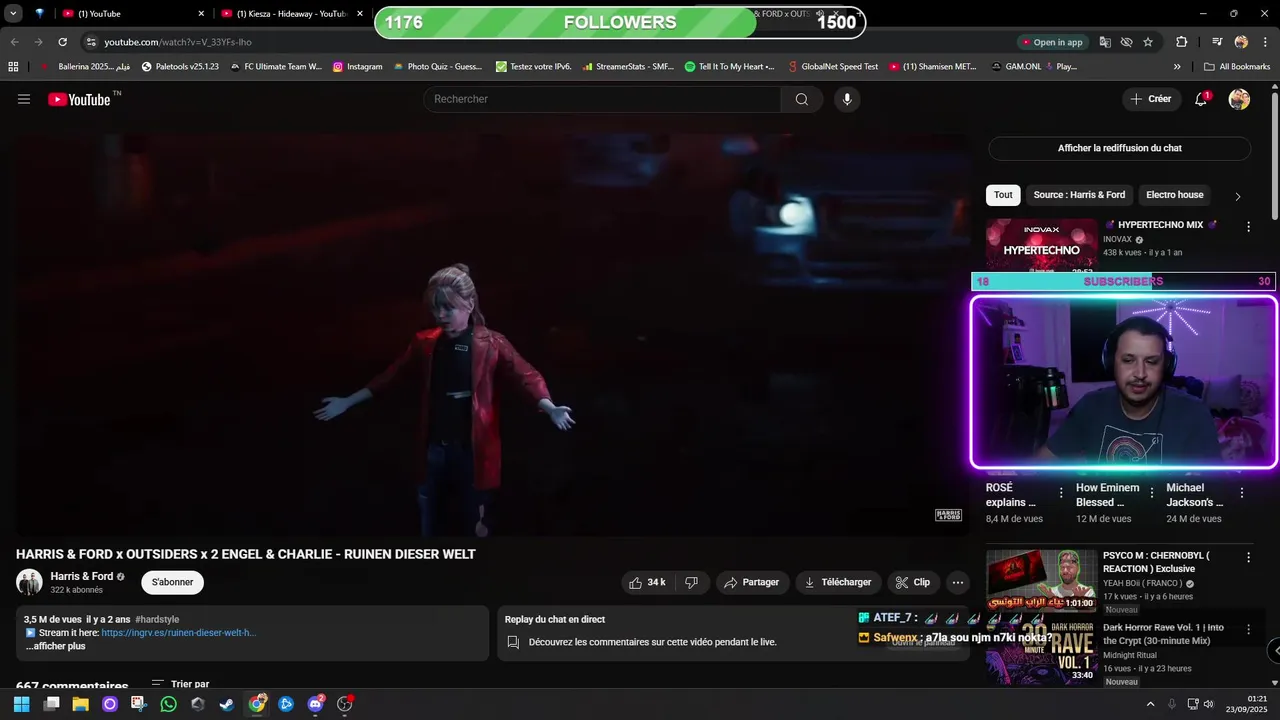Click the S'abonner subscribe button
This screenshot has height=720, width=1280.
pos(173,582)
